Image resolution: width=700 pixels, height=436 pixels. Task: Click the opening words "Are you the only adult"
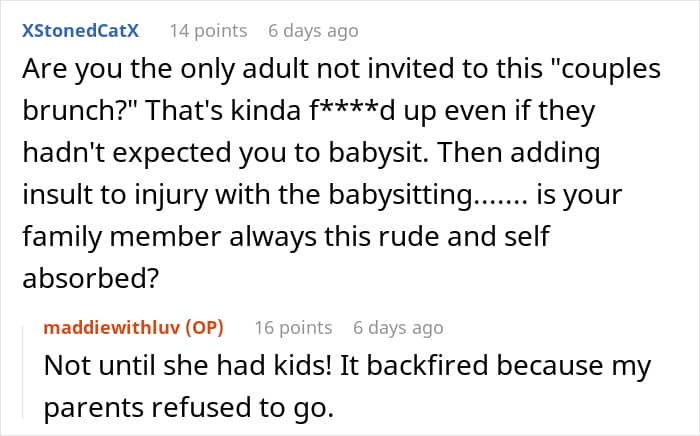coord(136,72)
